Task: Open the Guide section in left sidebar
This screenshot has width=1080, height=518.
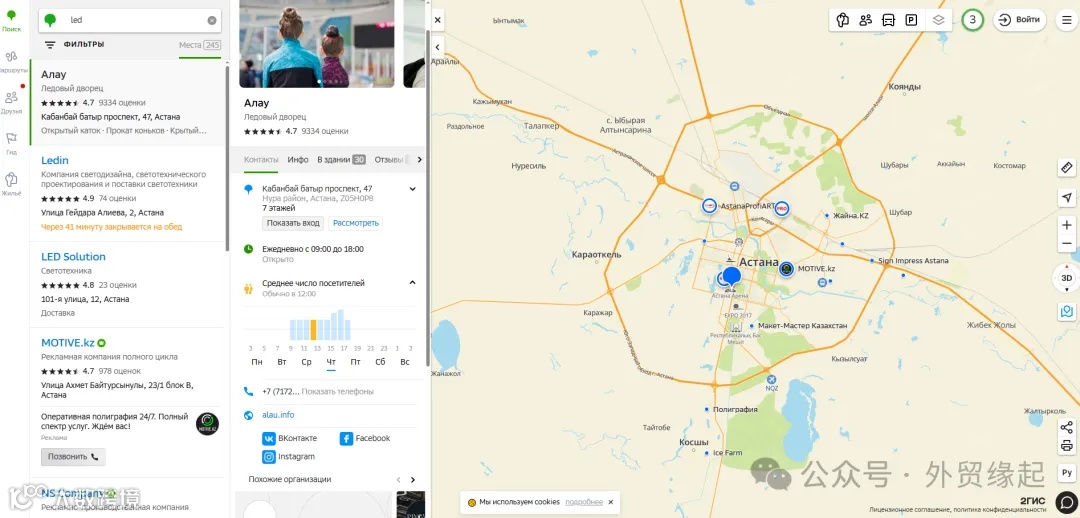Action: click(11, 143)
